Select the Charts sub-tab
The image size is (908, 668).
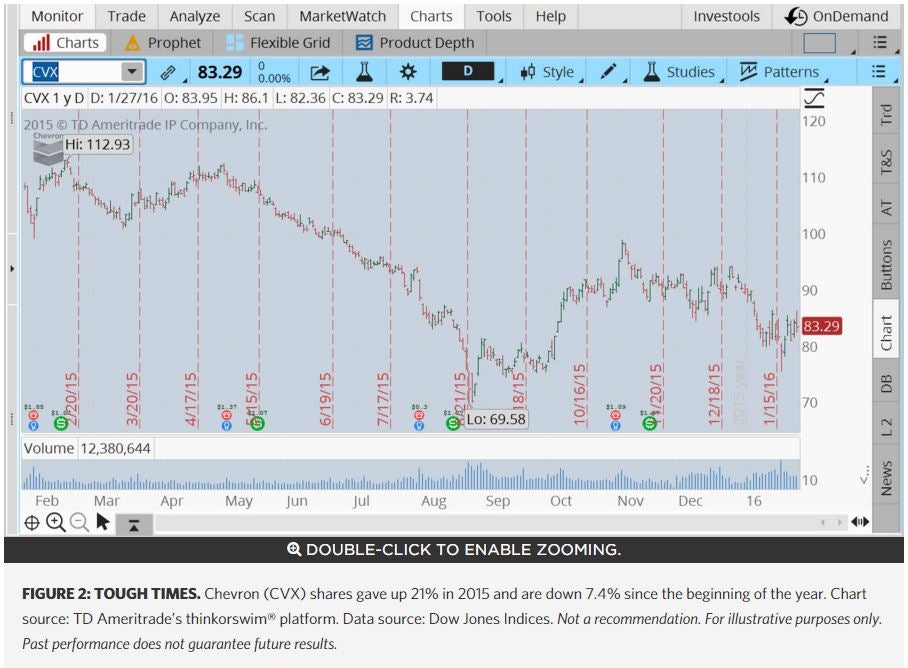tap(65, 43)
